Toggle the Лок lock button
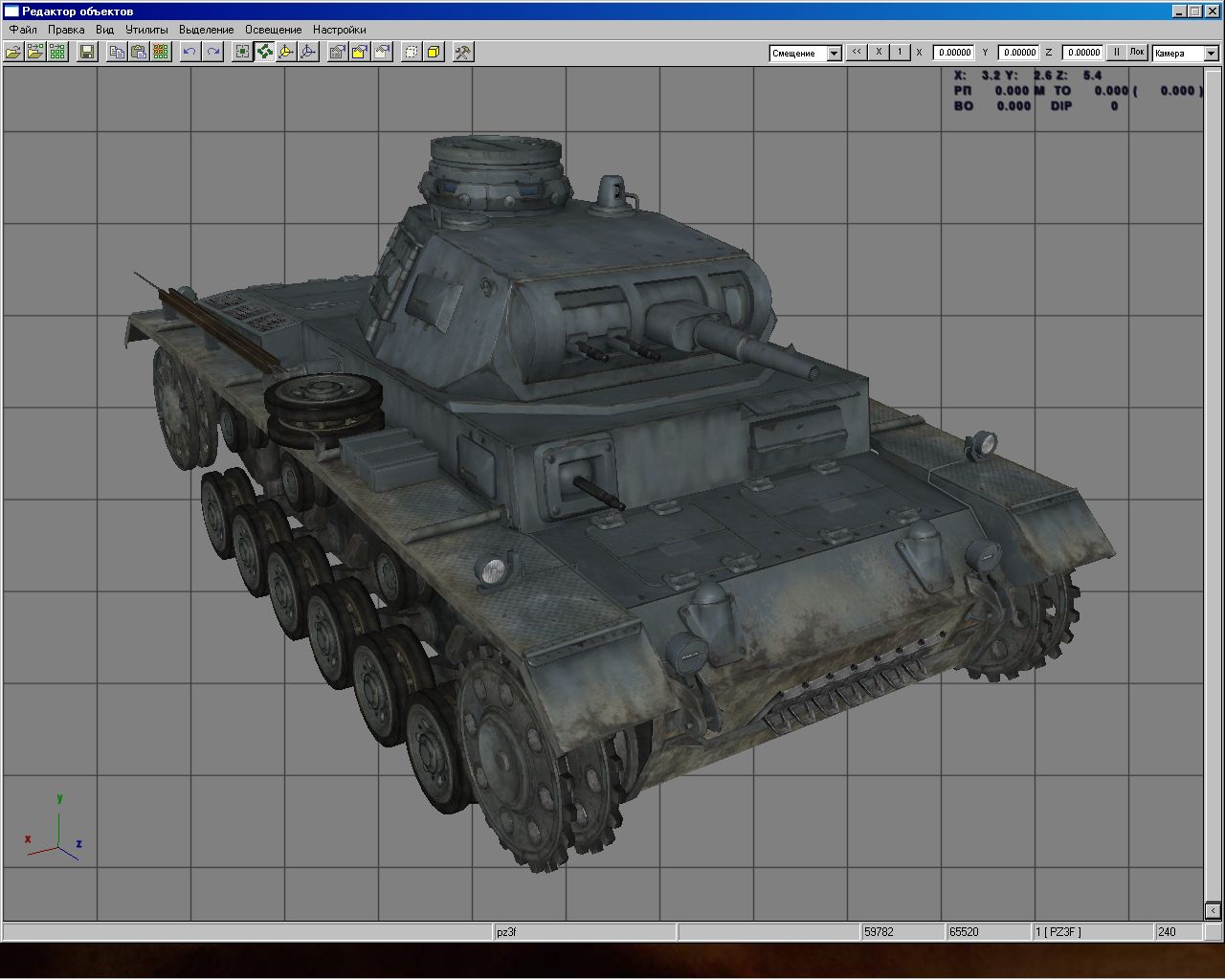1225x980 pixels. tap(1137, 53)
